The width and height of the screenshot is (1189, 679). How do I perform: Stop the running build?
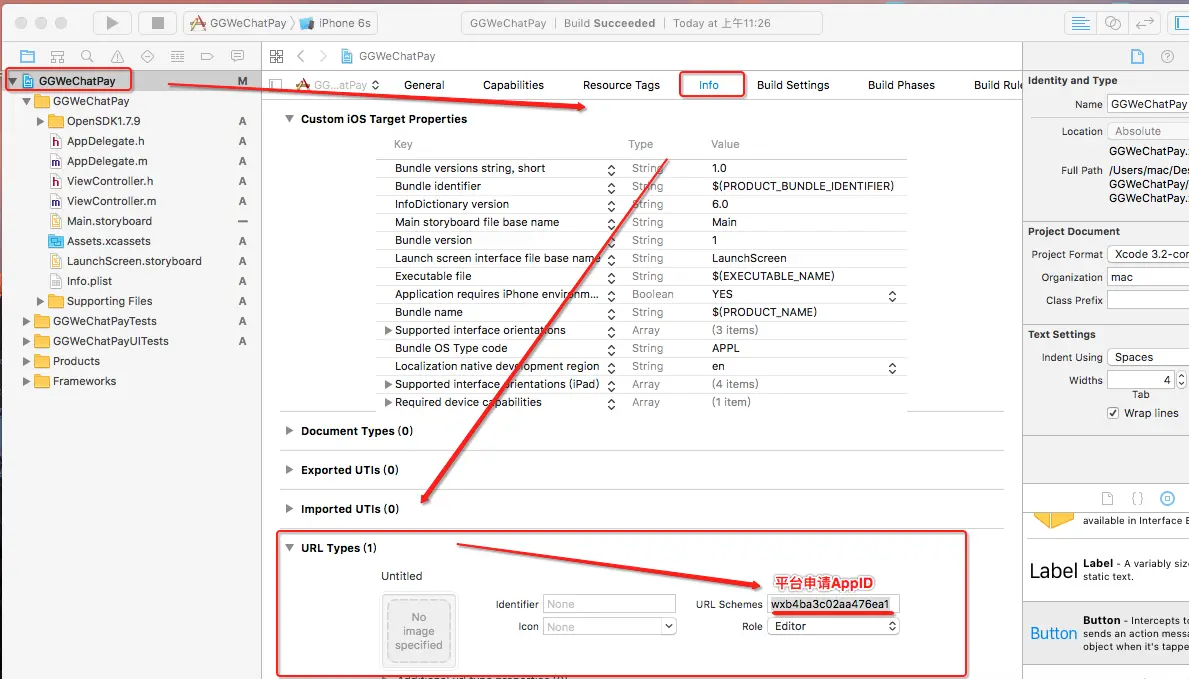click(x=158, y=23)
